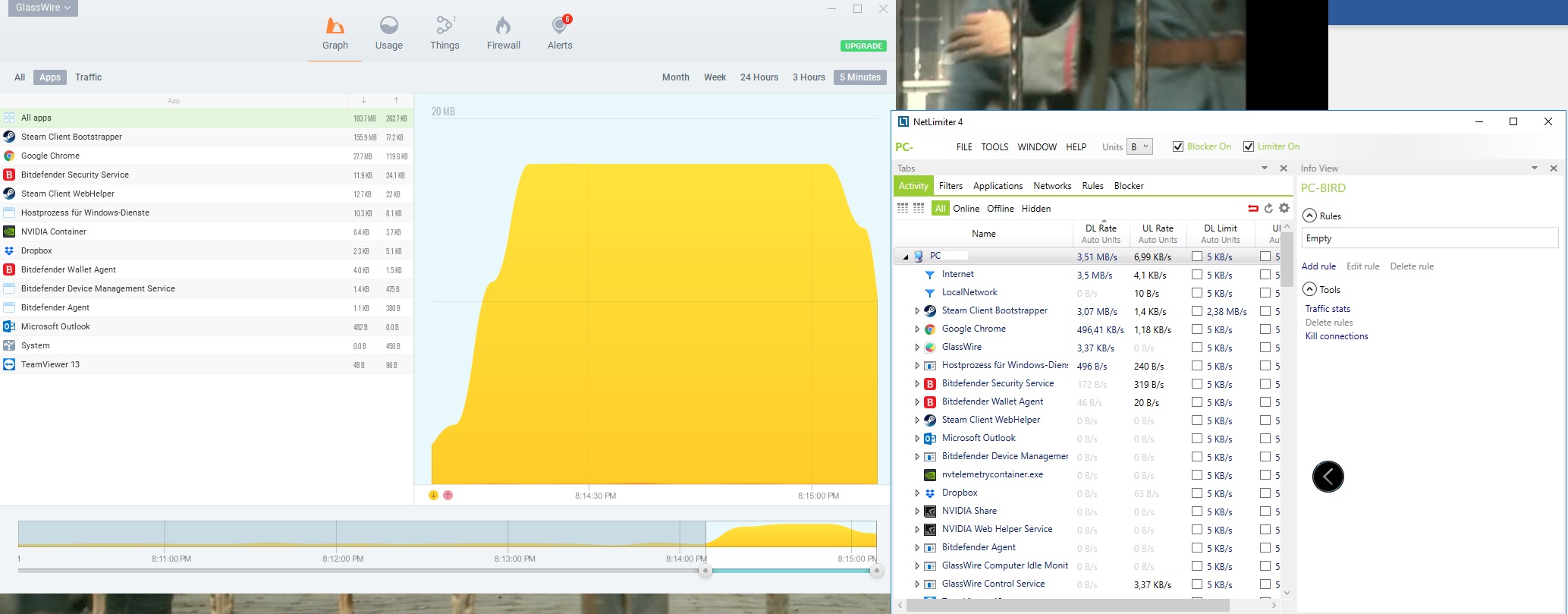The height and width of the screenshot is (614, 1568).
Task: Sort GlassWire apps by the upload arrow column
Action: 396,100
